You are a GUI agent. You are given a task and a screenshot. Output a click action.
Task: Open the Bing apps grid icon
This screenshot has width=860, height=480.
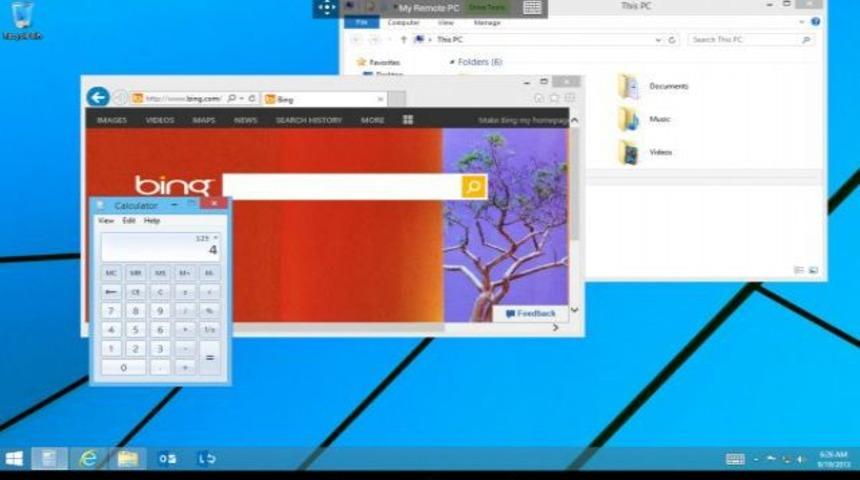[x=408, y=120]
